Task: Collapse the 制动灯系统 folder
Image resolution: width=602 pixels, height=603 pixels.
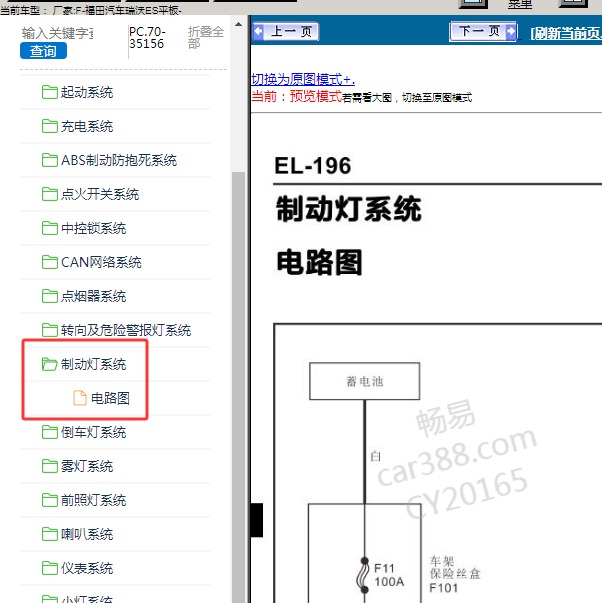Action: [x=93, y=364]
